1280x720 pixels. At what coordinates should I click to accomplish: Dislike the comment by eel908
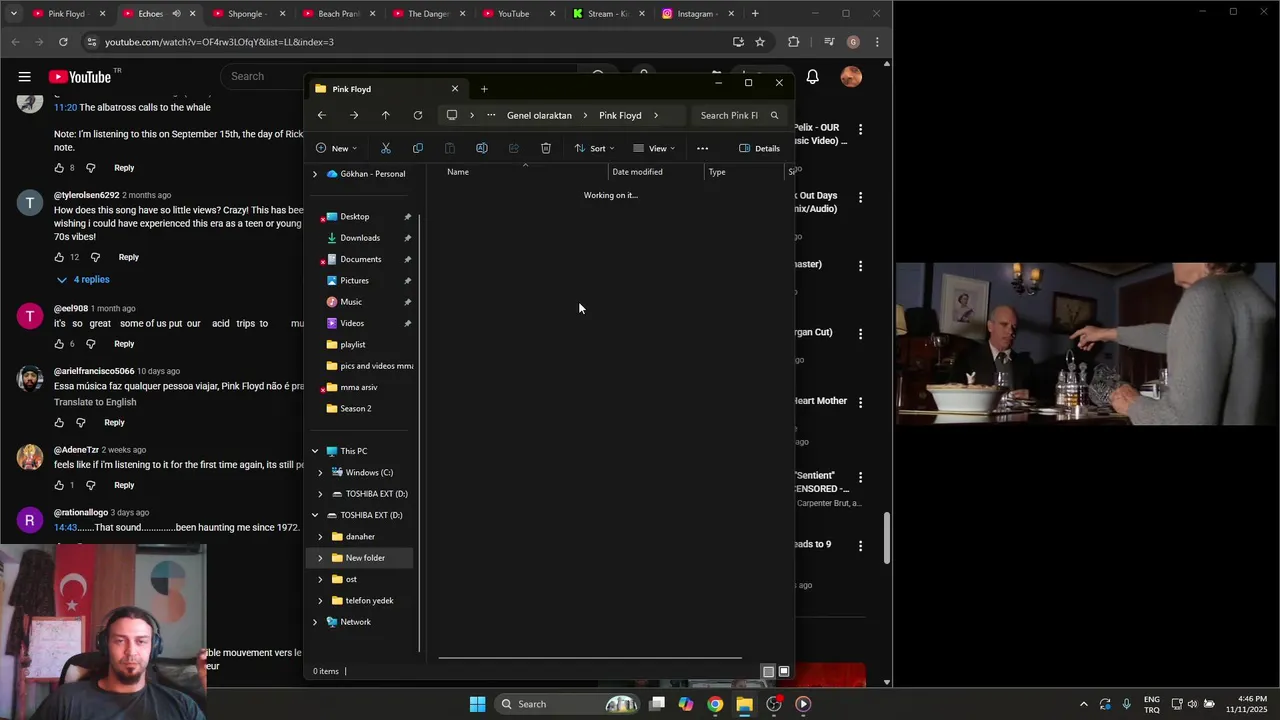click(90, 344)
